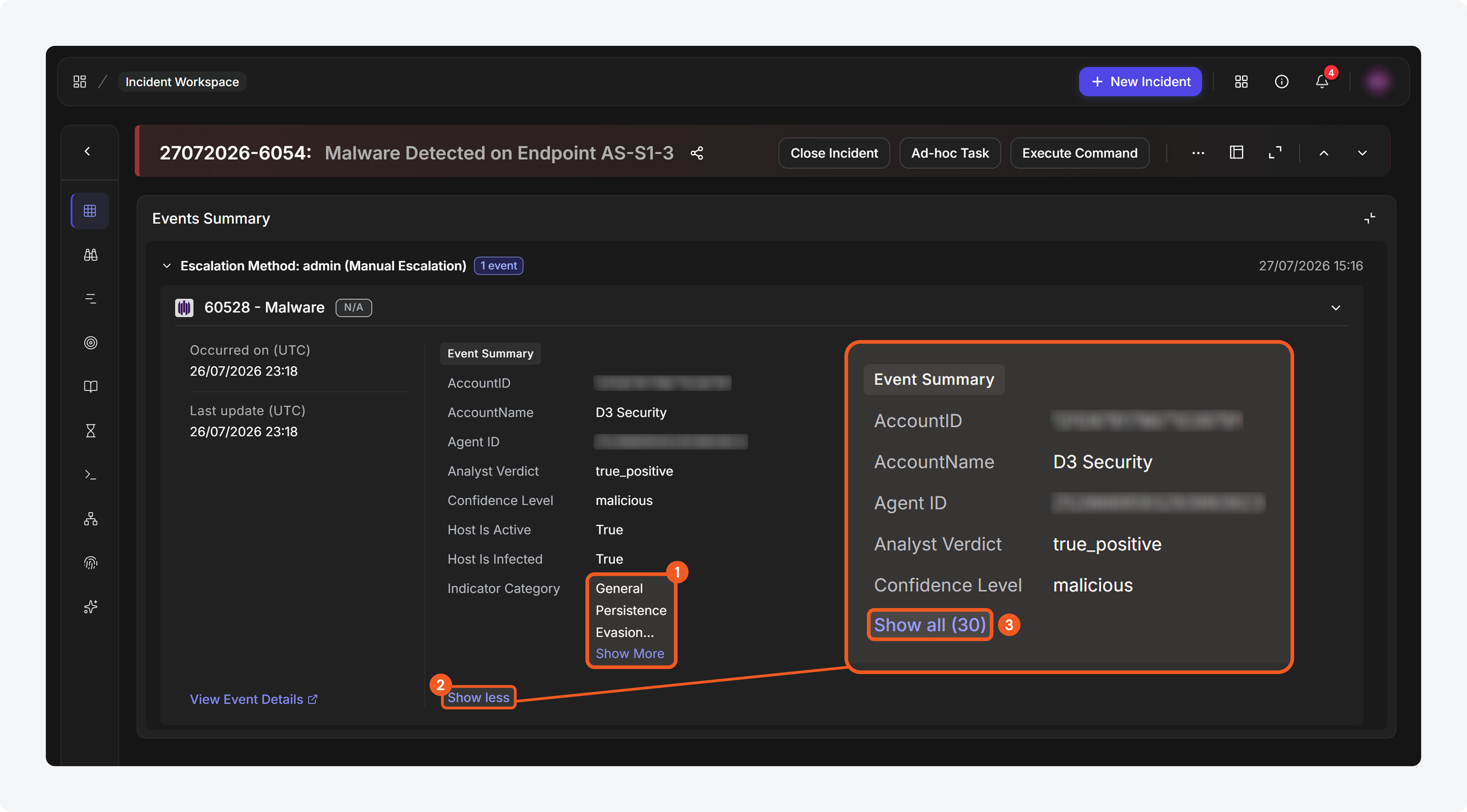Open the AI sparkle sidebar icon
Viewport: 1467px width, 812px height.
click(91, 606)
